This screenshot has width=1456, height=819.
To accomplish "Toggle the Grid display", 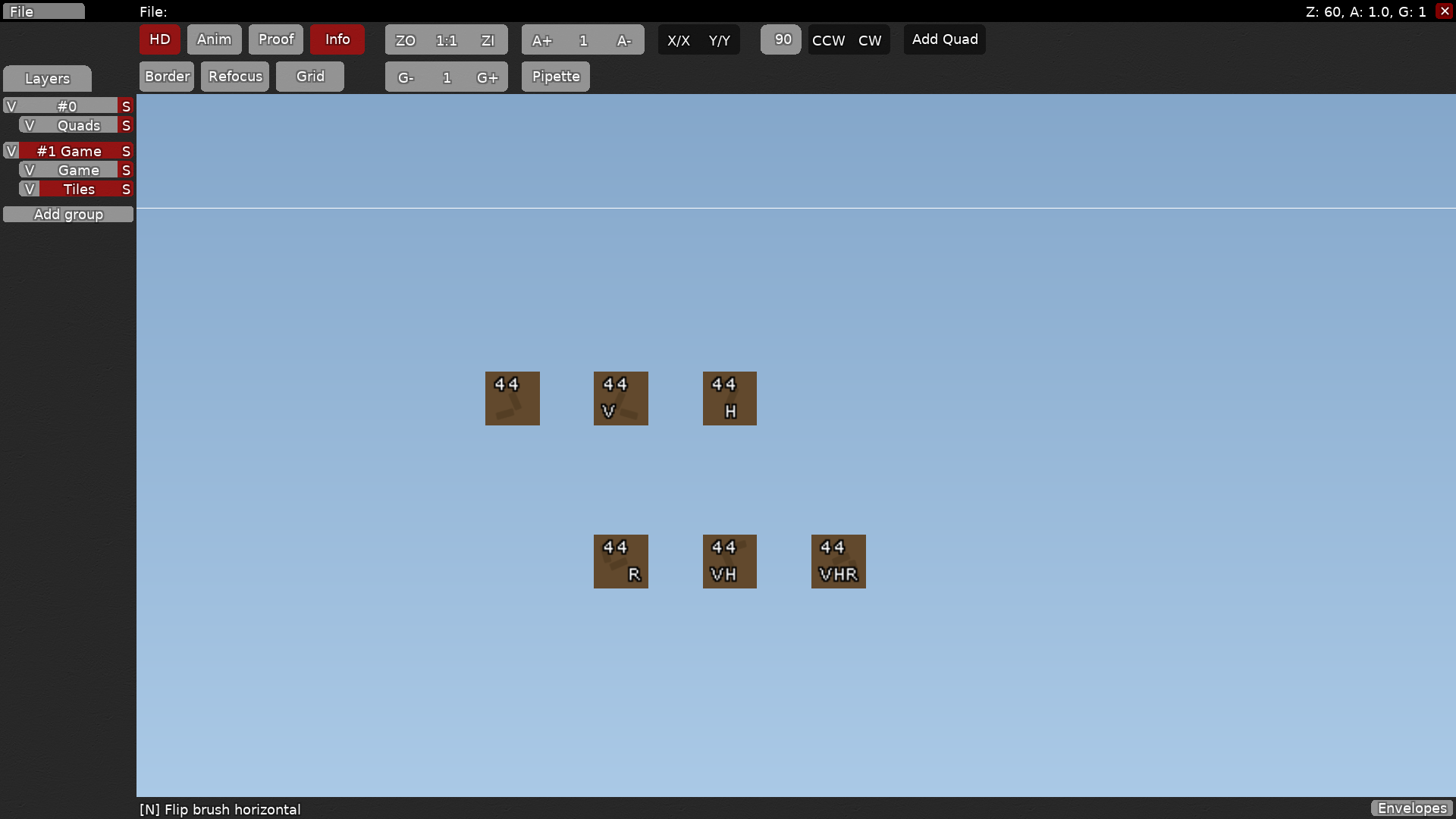I will click(310, 77).
